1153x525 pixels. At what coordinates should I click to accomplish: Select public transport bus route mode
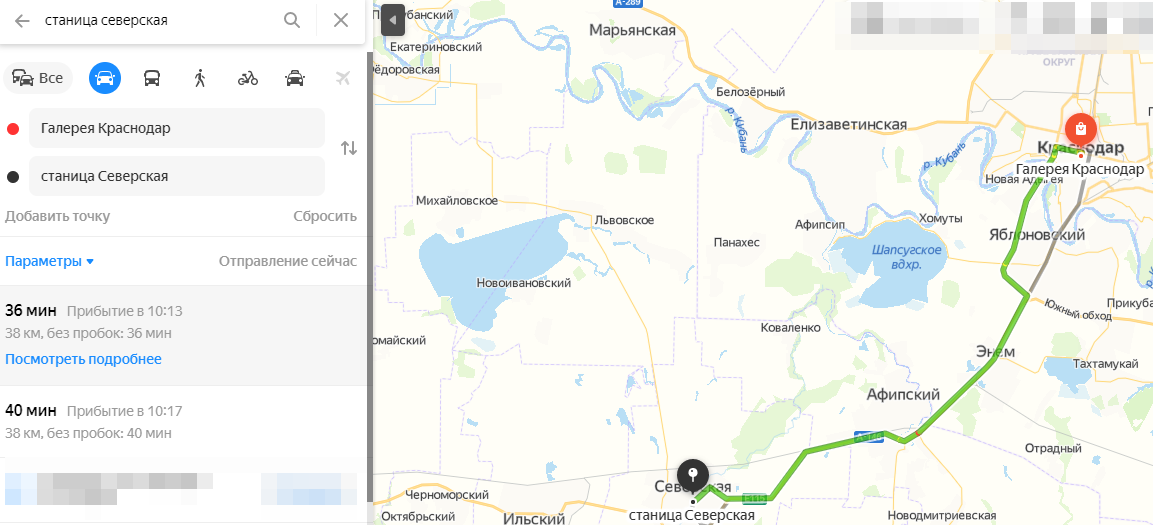pyautogui.click(x=151, y=78)
